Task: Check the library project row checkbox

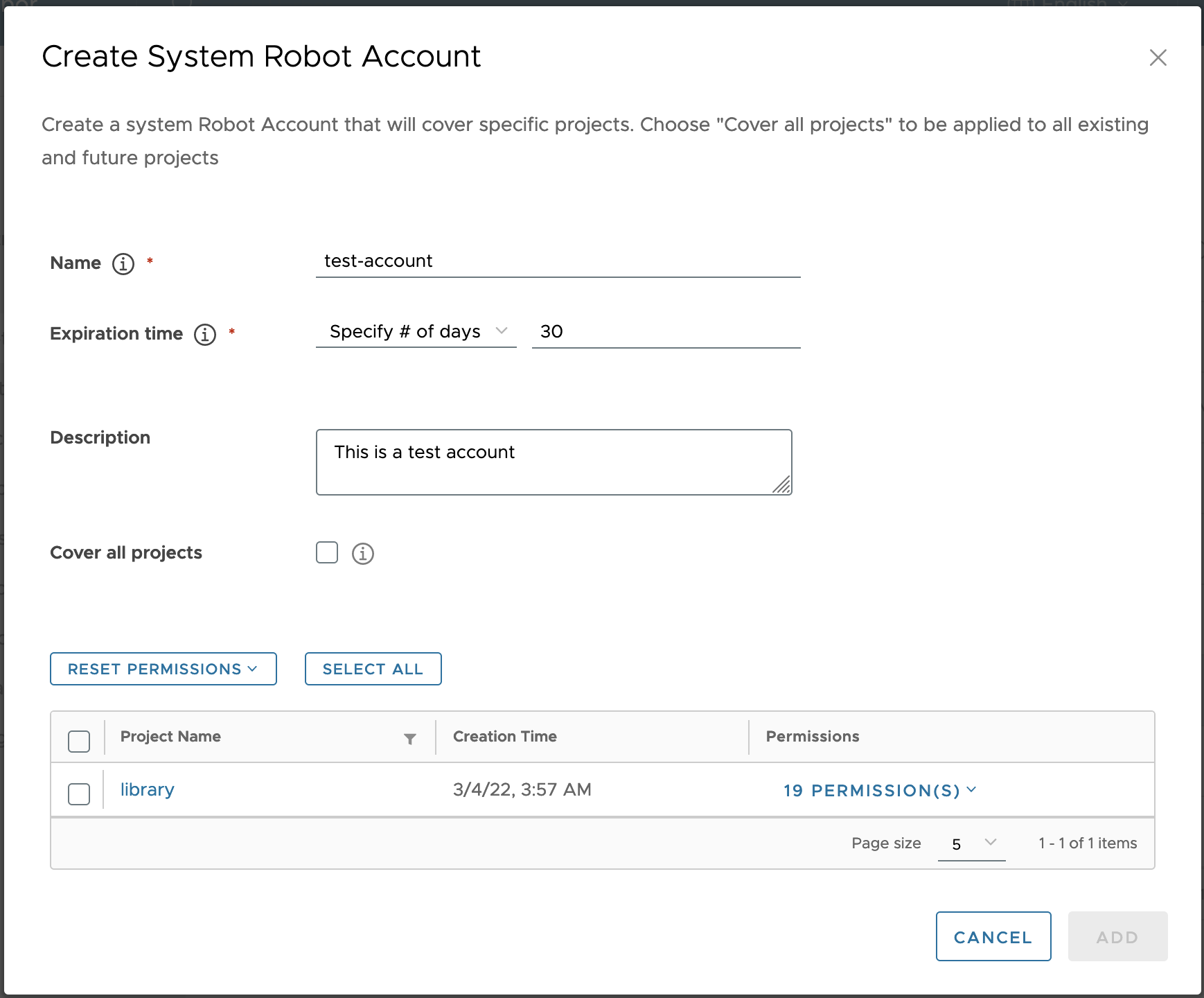Action: tap(78, 794)
